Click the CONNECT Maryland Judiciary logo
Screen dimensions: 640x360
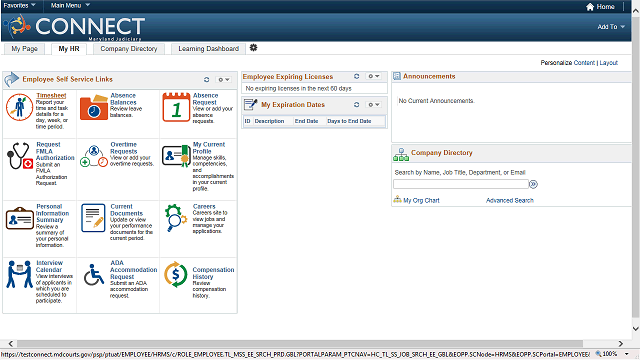click(x=74, y=28)
